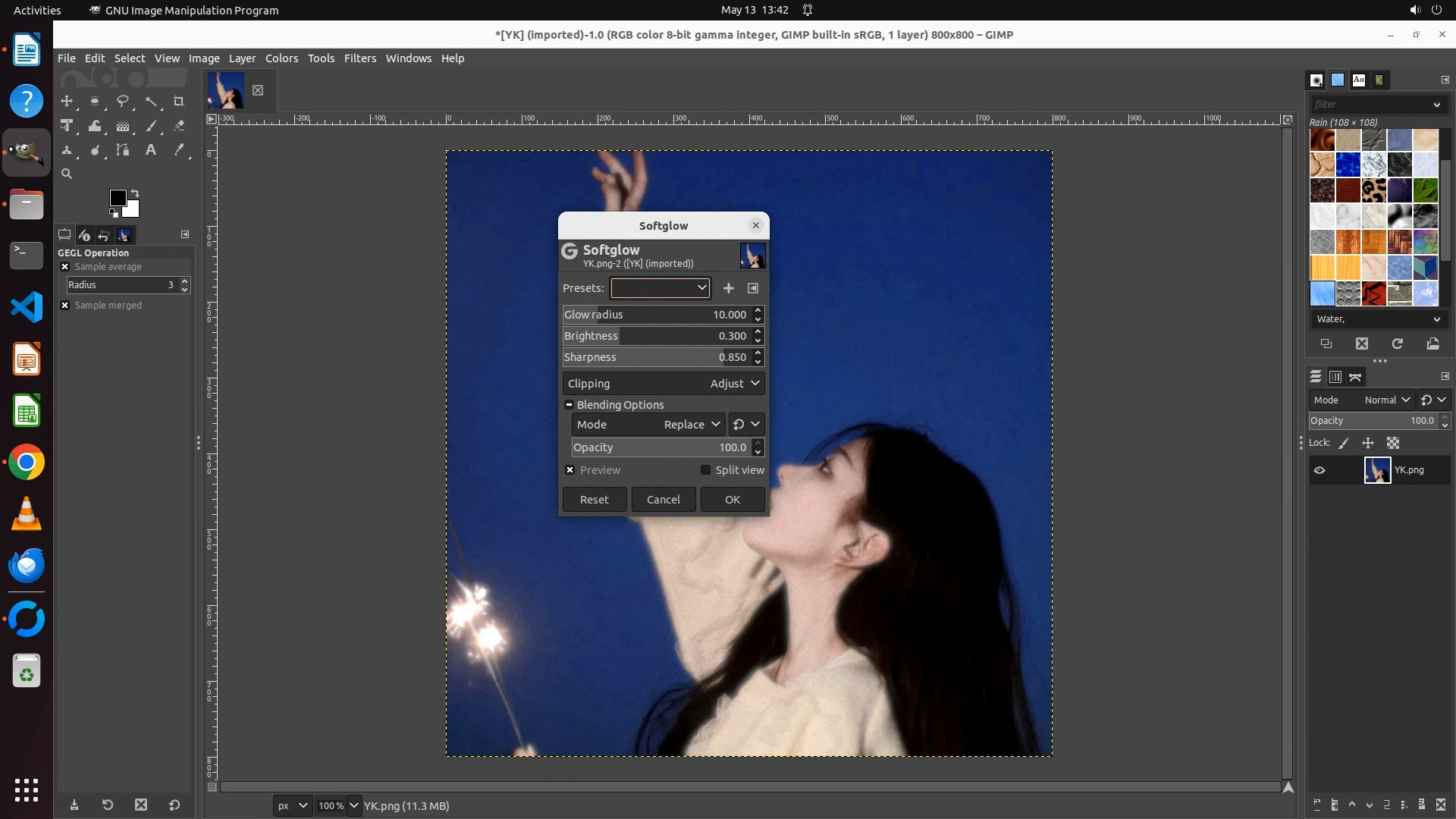This screenshot has width=1456, height=819.
Task: Open Google Chrome from the dock
Action: coord(27,463)
